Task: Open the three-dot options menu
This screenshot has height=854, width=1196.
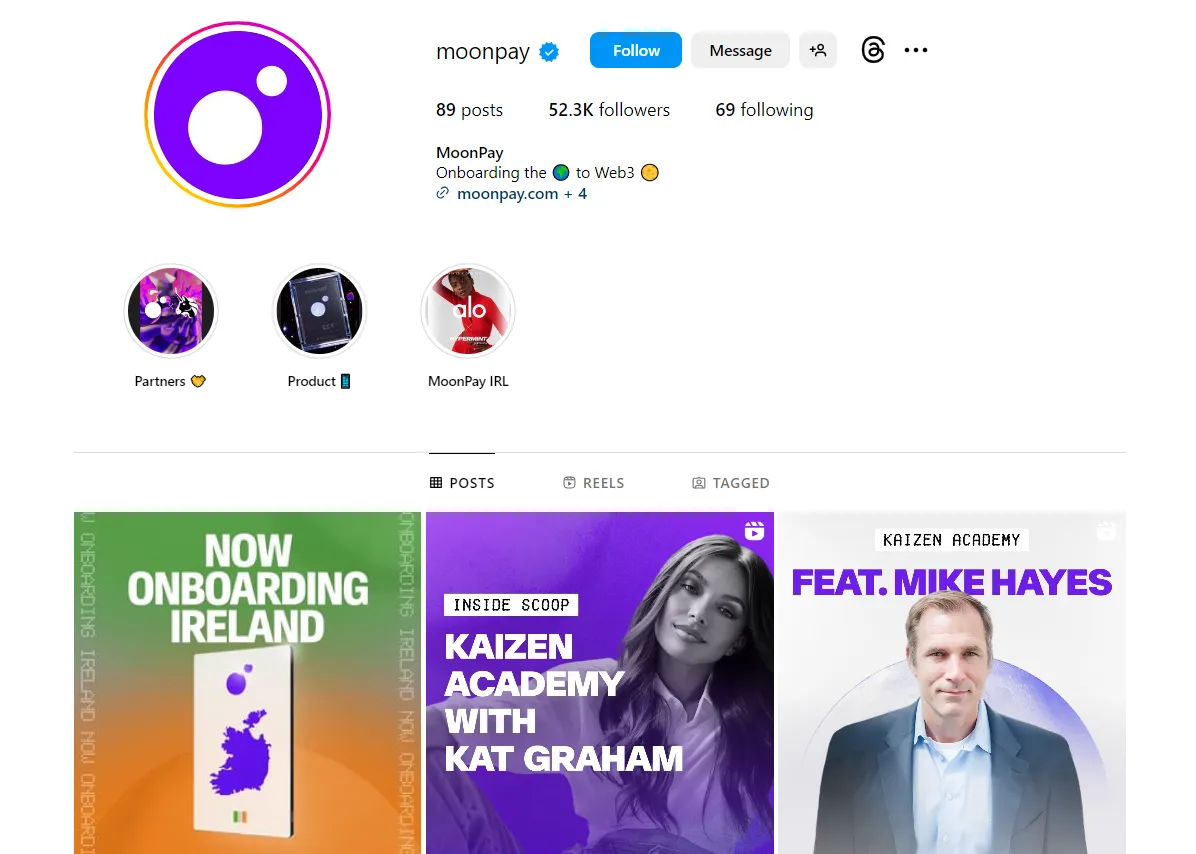Action: coord(915,50)
